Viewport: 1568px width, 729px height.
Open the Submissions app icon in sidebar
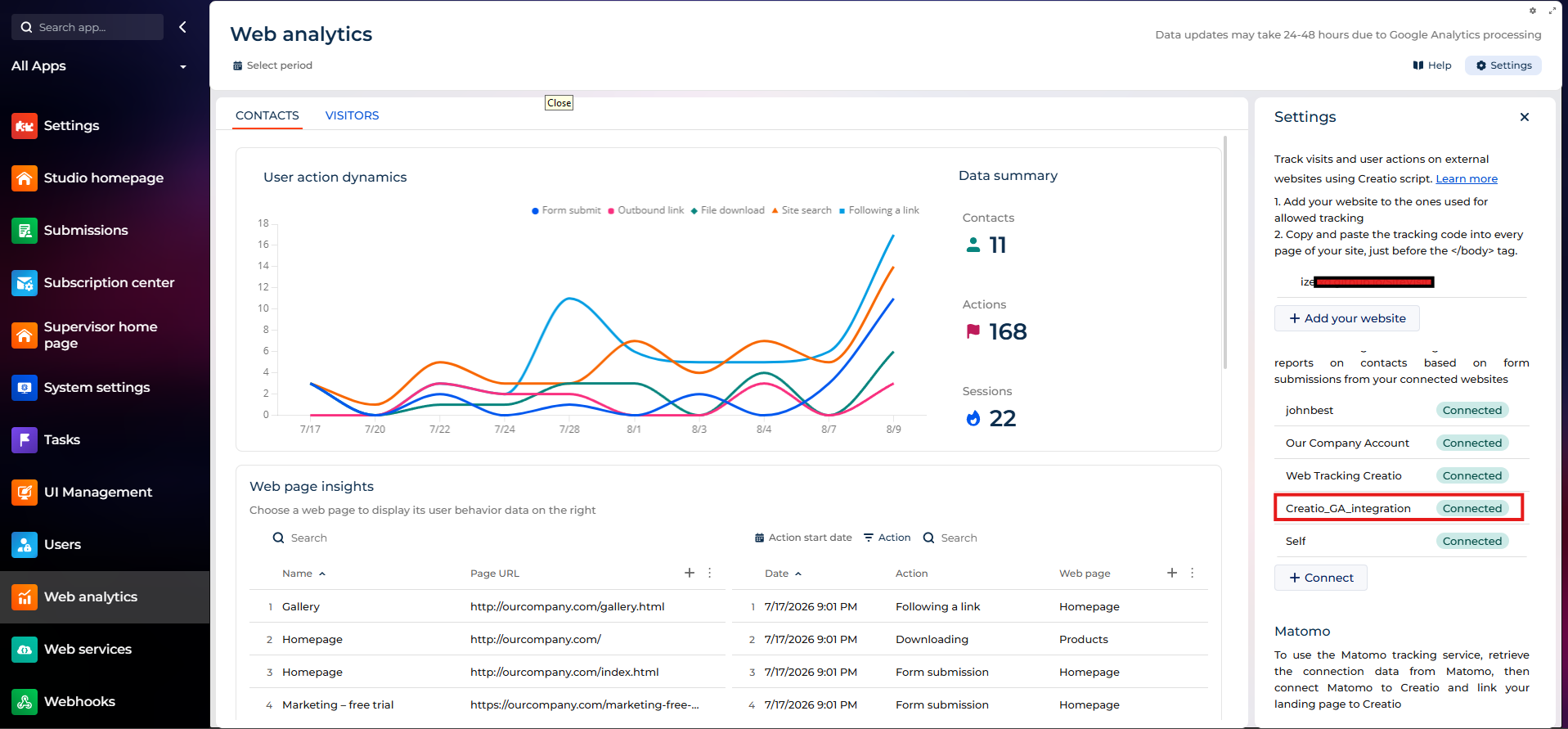tap(25, 231)
